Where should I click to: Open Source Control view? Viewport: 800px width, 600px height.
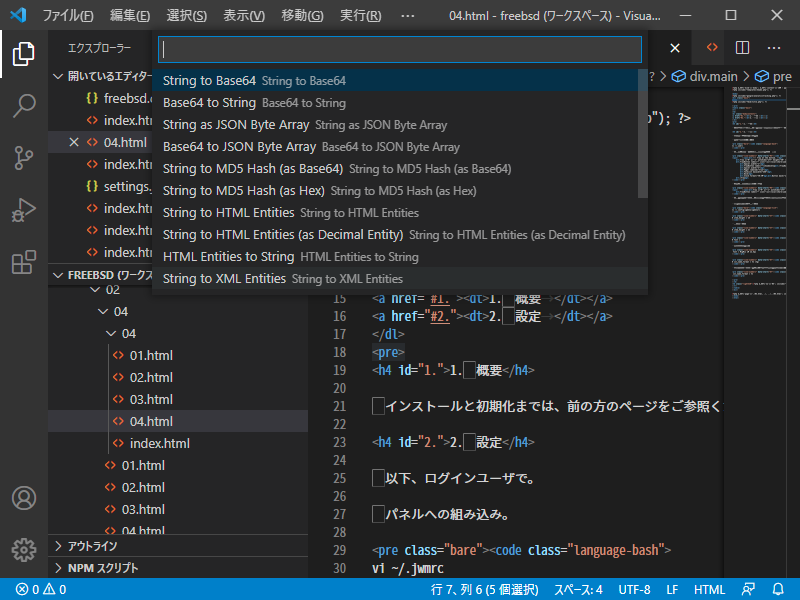click(23, 158)
